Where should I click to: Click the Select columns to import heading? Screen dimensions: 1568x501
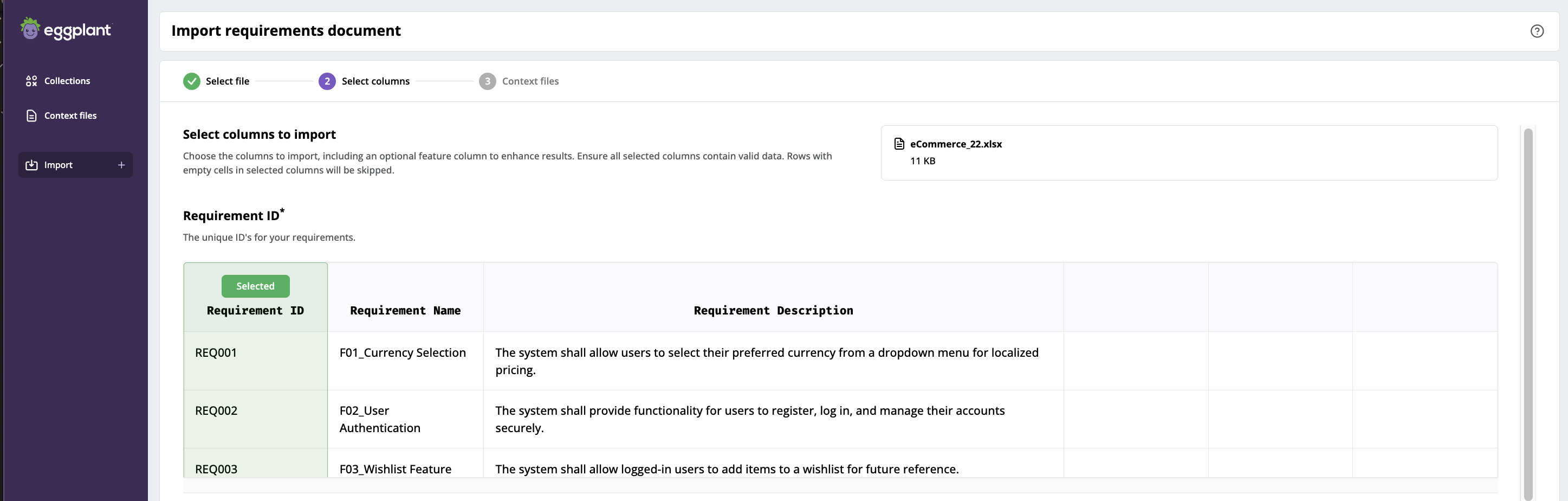tap(260, 134)
